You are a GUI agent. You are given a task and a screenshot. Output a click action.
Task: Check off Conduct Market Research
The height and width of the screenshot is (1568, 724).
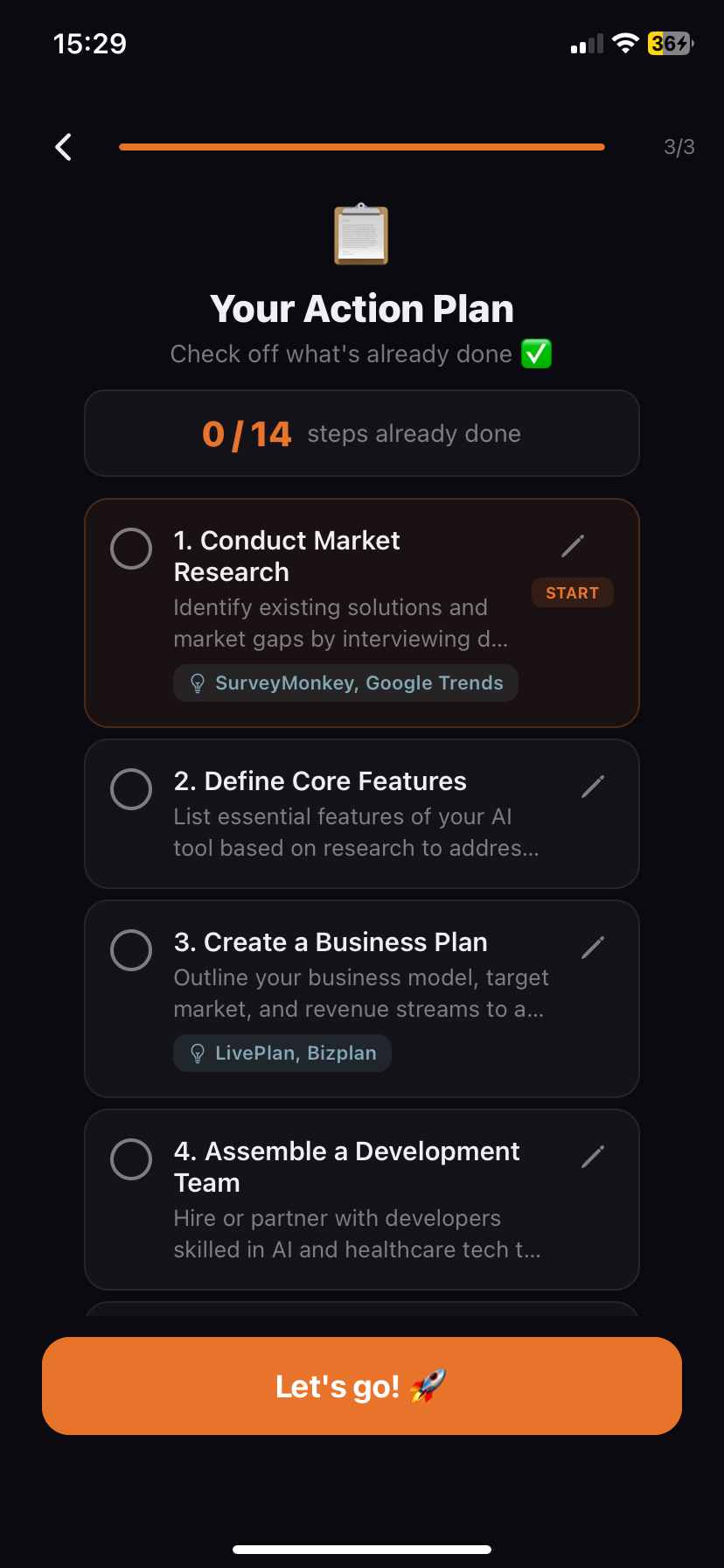131,549
